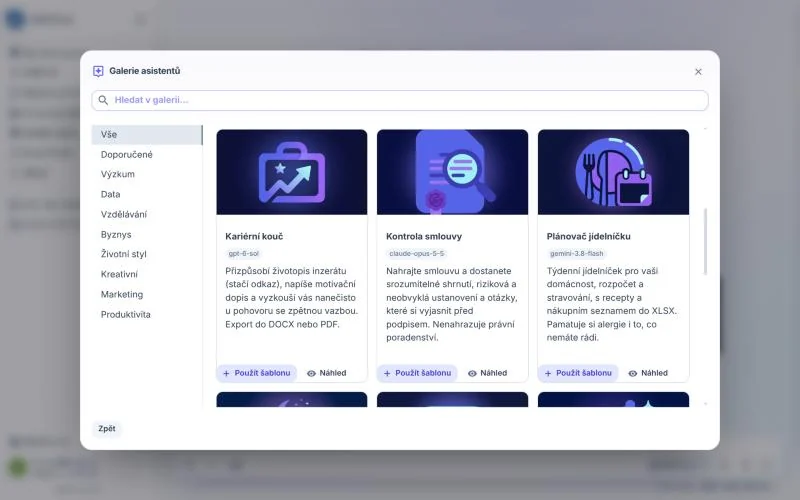This screenshot has width=800, height=500.
Task: Focus the Hledat v galerii search field
Action: [x=399, y=100]
